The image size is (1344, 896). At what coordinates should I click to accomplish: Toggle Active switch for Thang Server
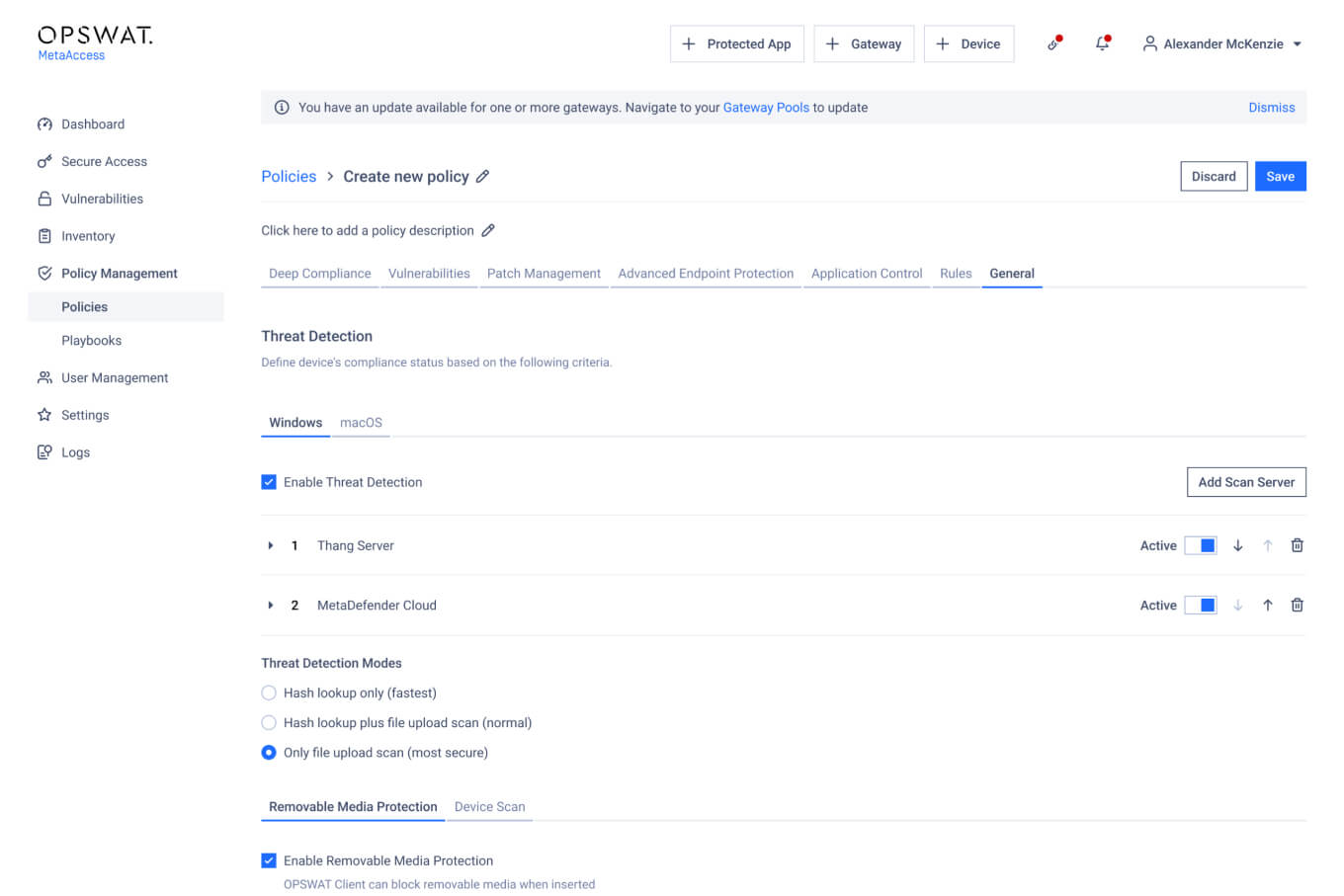click(x=1201, y=545)
